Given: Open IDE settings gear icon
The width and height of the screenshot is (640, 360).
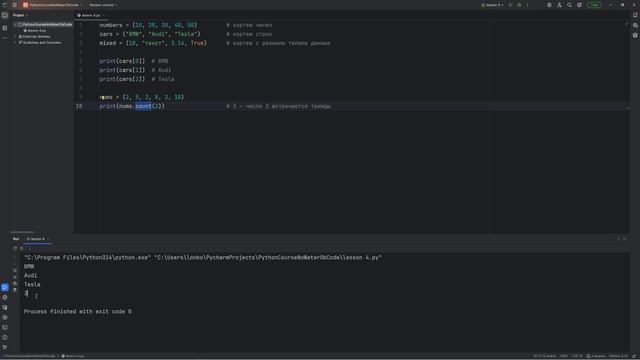Looking at the screenshot, I should point(579,5).
